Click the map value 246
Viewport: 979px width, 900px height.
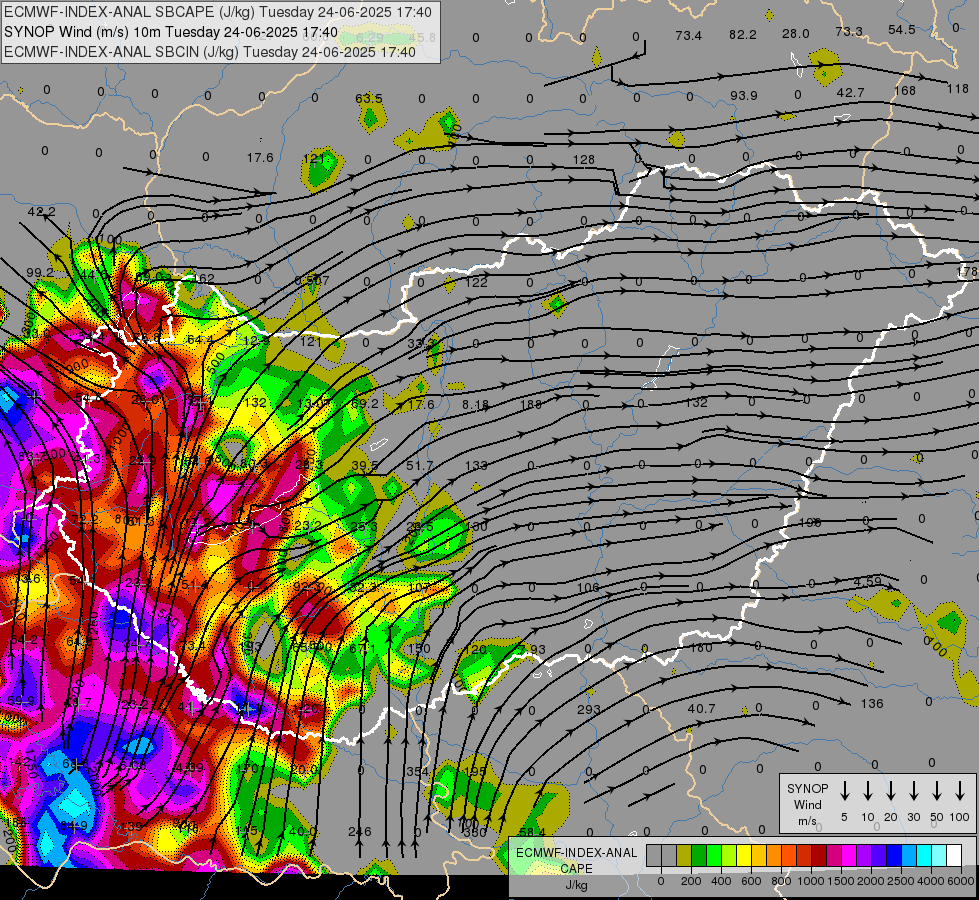point(360,832)
